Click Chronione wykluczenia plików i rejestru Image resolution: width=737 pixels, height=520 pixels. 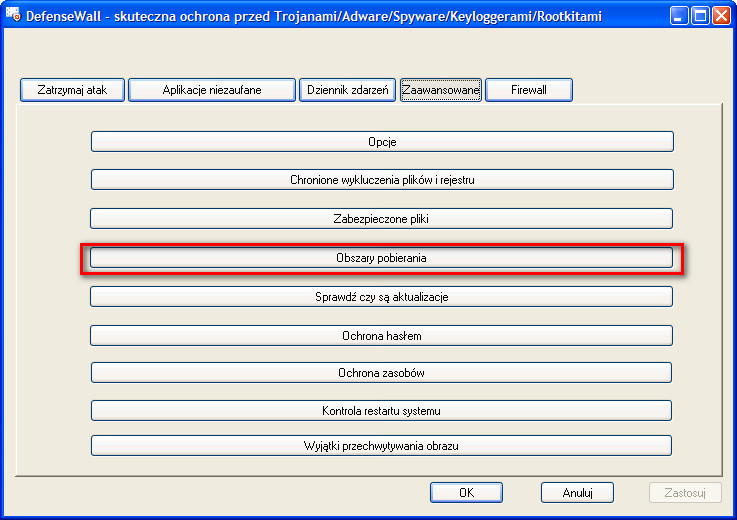point(382,180)
